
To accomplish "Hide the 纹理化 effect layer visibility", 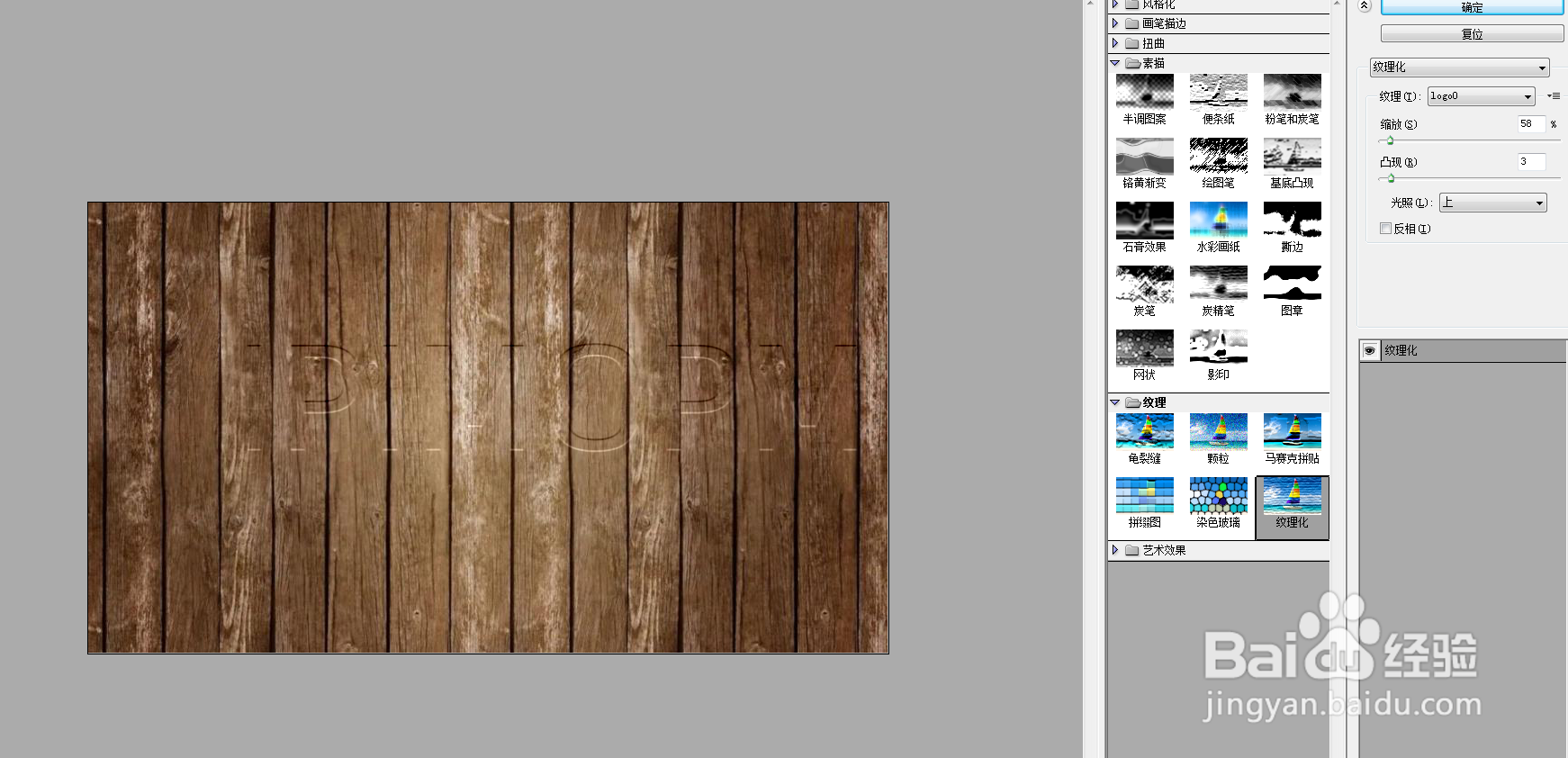I will pyautogui.click(x=1369, y=350).
